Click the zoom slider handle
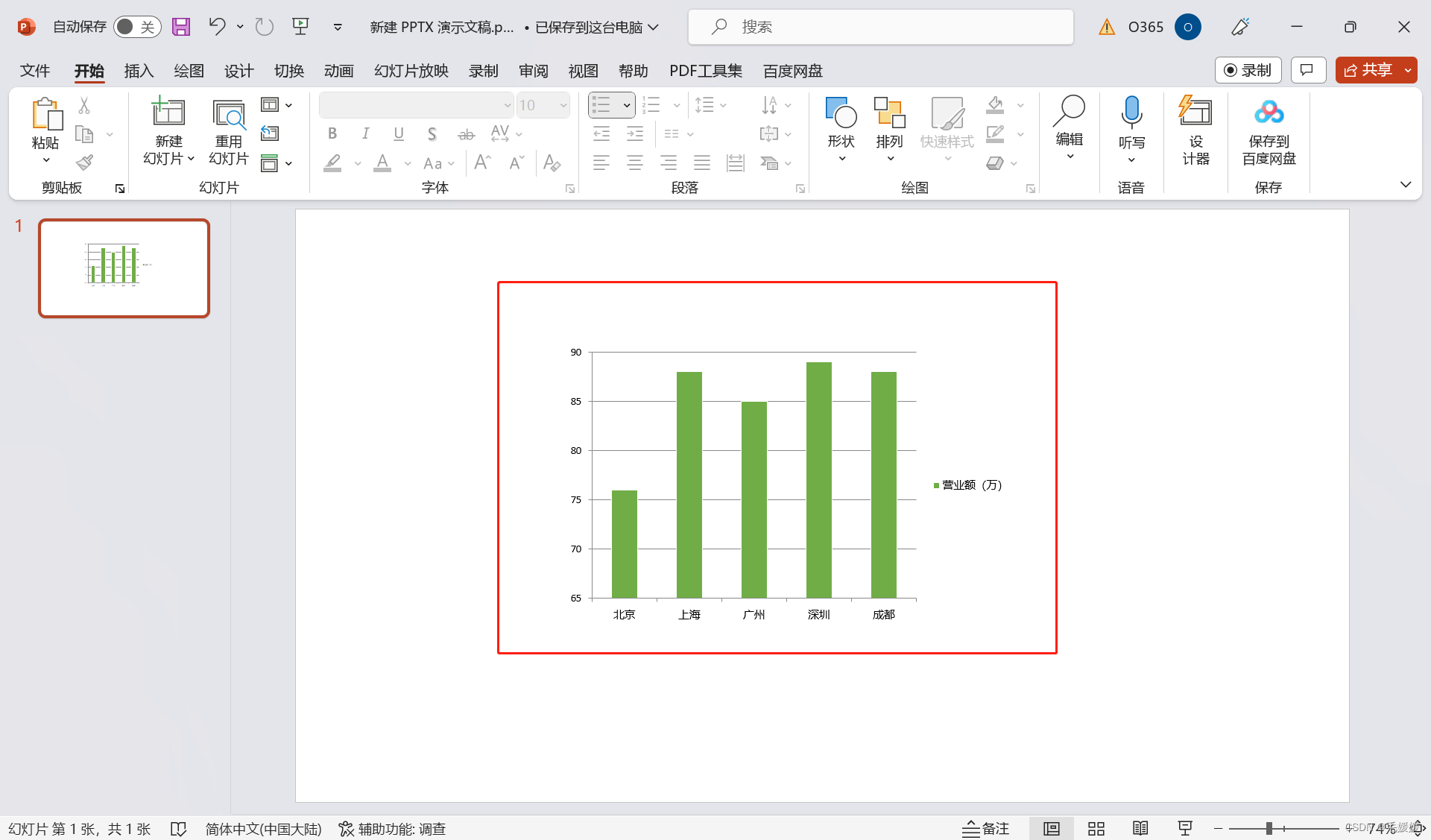The width and height of the screenshot is (1431, 840). coord(1269,829)
